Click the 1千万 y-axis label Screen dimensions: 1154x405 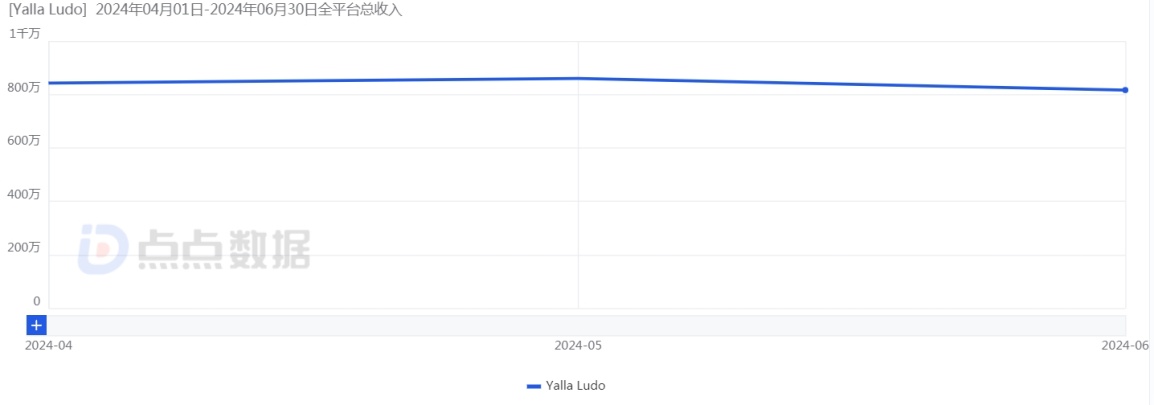25,34
